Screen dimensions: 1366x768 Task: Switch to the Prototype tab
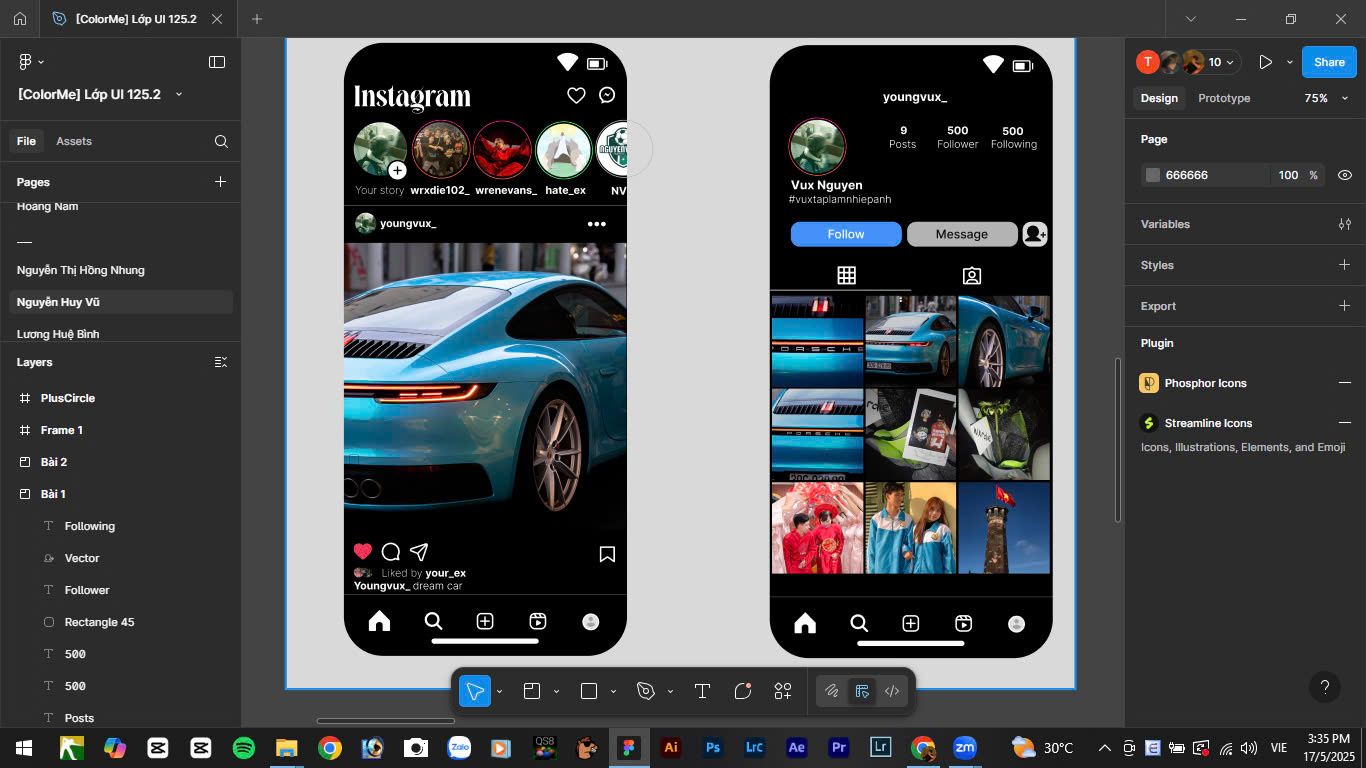pos(1224,98)
